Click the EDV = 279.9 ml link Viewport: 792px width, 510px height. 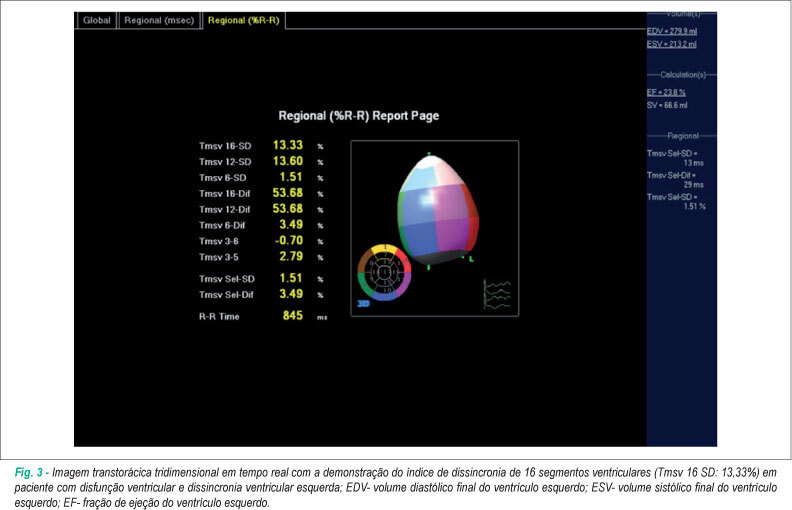point(671,31)
